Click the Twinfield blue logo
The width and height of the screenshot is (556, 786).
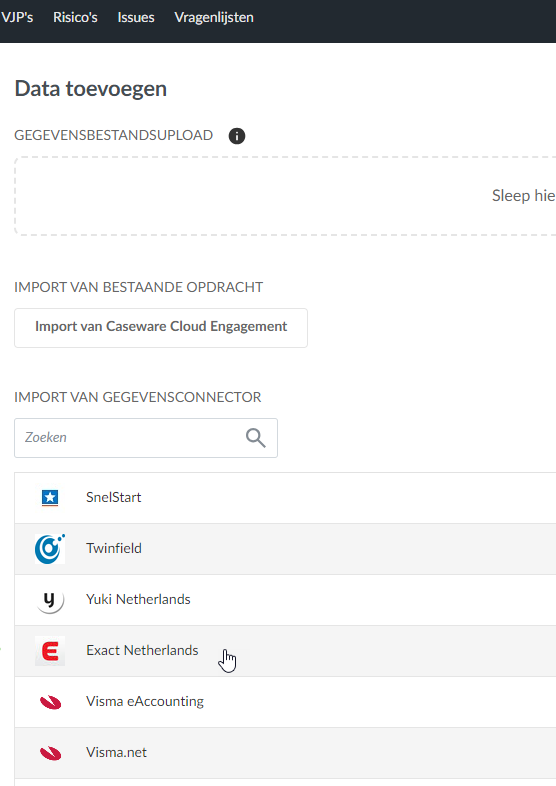pyautogui.click(x=50, y=549)
